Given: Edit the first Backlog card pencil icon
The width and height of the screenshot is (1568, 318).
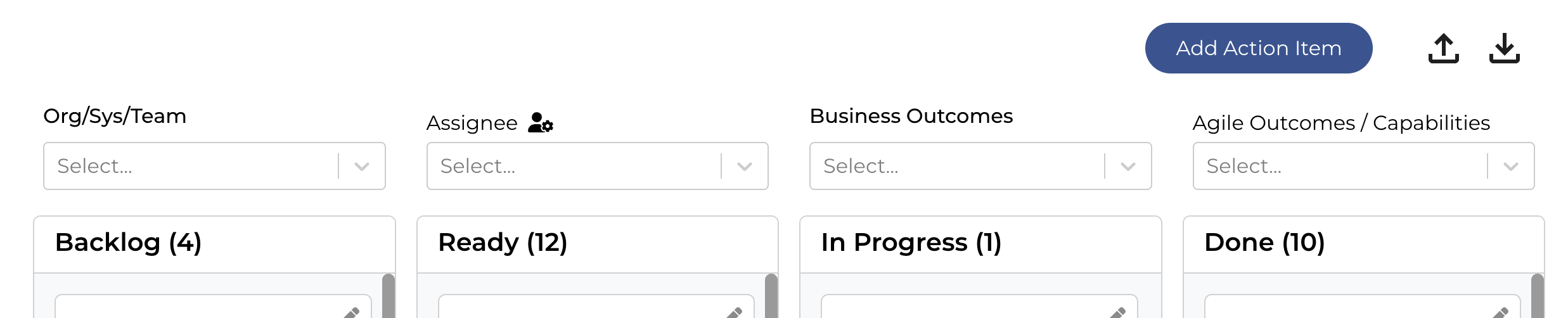Looking at the screenshot, I should point(352,312).
